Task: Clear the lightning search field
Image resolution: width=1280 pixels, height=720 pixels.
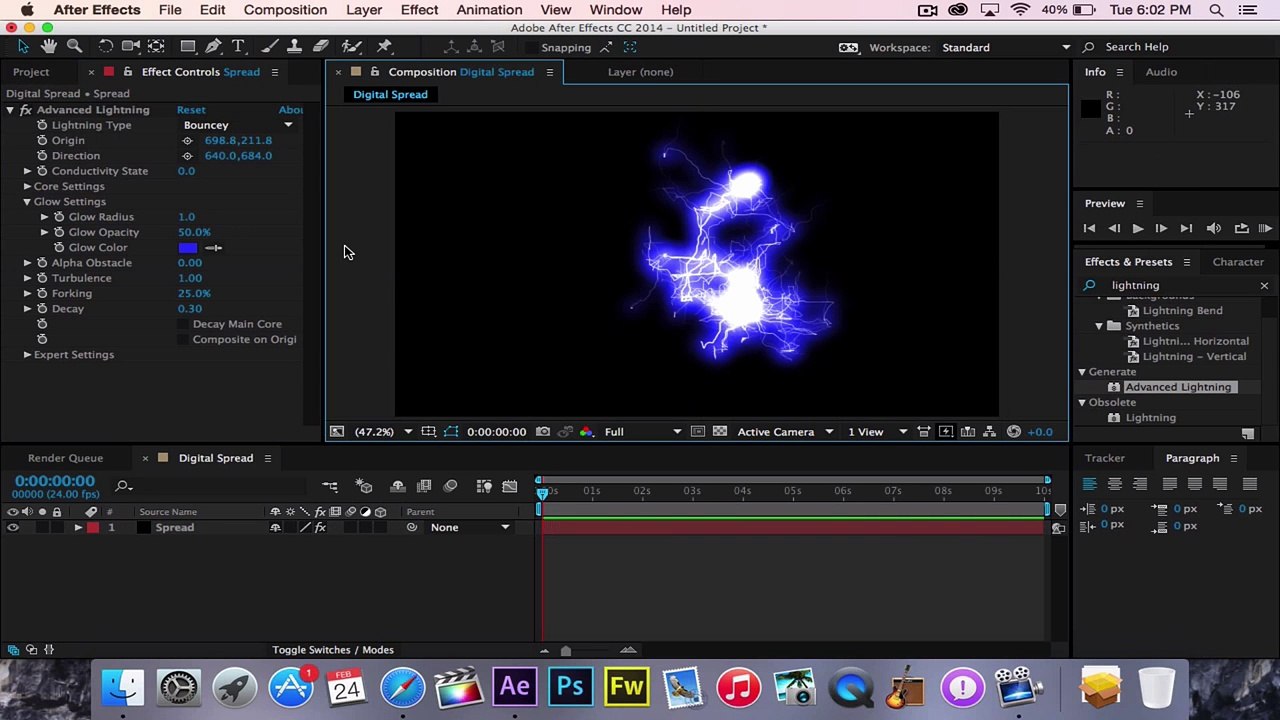Action: [1264, 286]
